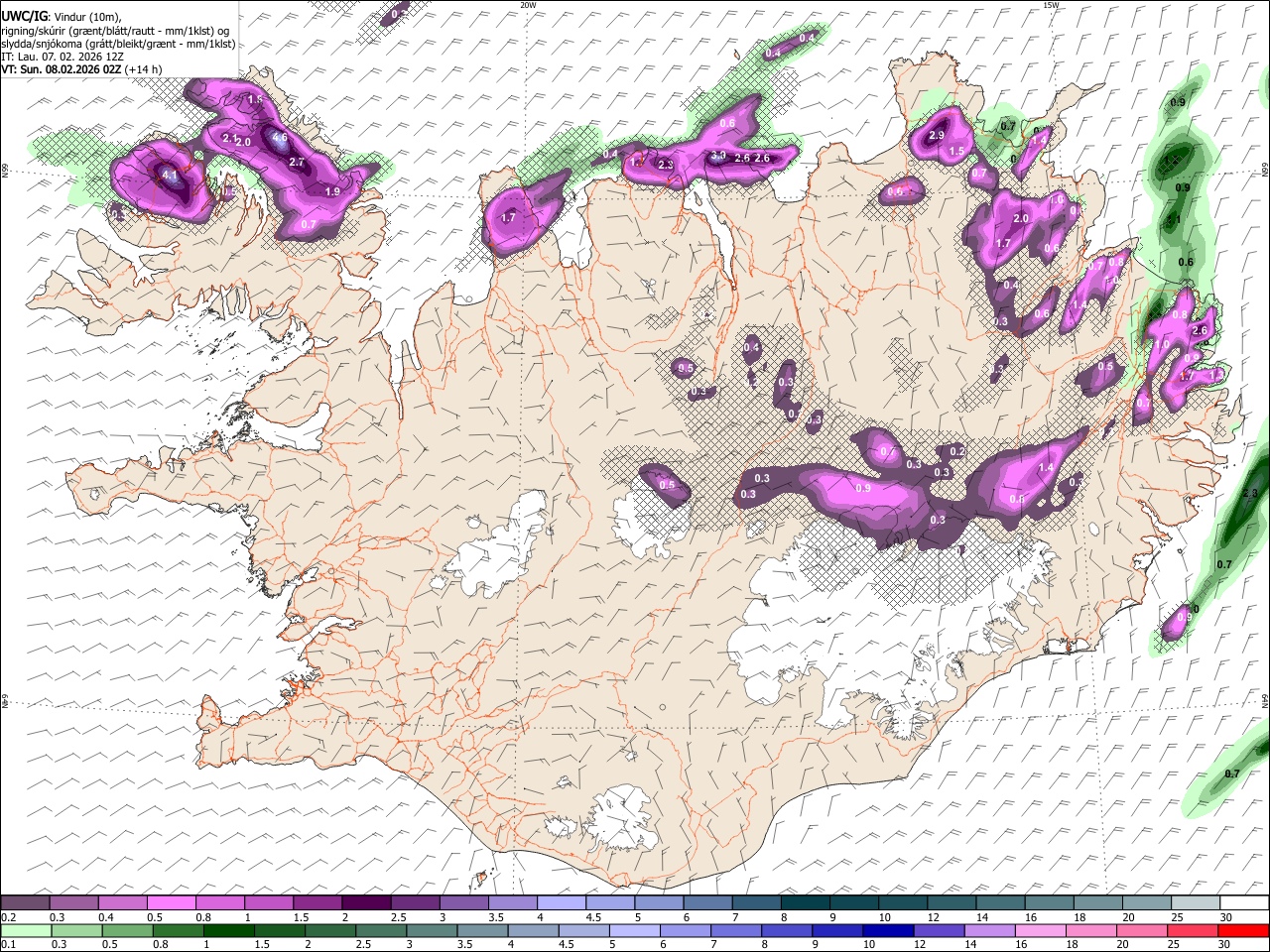1270x952 pixels.
Task: Select the '2.7' value in the northwest
Action: 297,162
